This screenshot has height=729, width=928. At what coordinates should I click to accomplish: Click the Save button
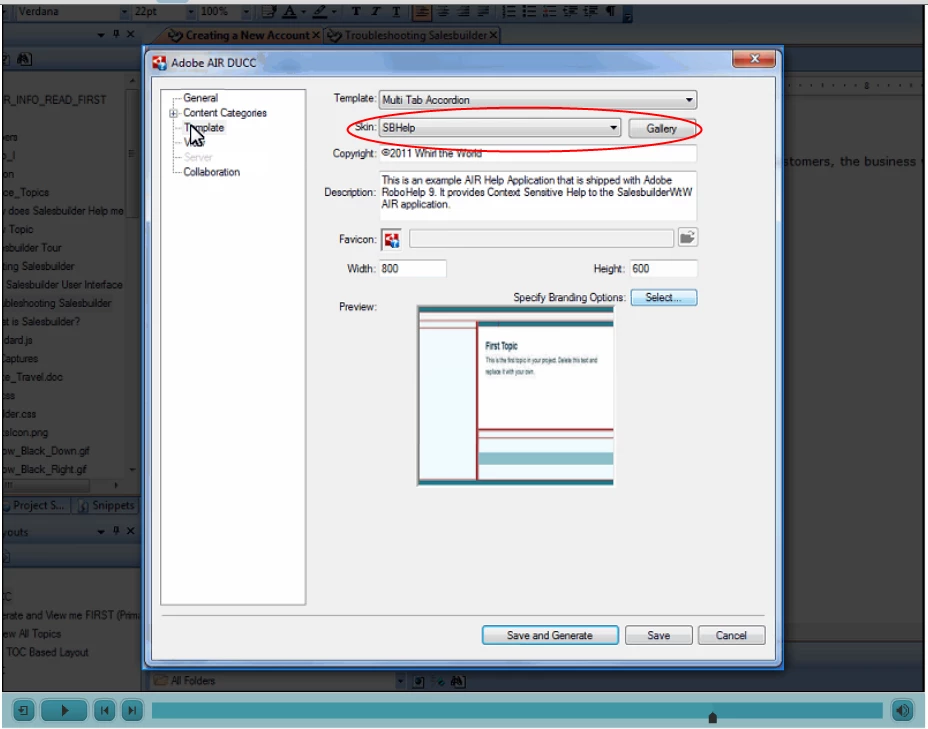(x=659, y=635)
